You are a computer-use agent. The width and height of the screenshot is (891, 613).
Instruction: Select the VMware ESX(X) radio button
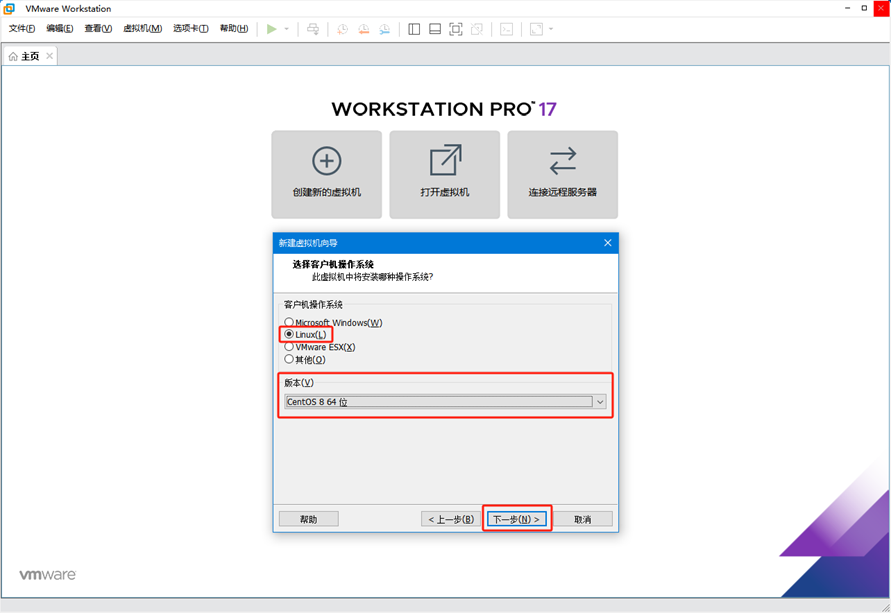[x=289, y=347]
